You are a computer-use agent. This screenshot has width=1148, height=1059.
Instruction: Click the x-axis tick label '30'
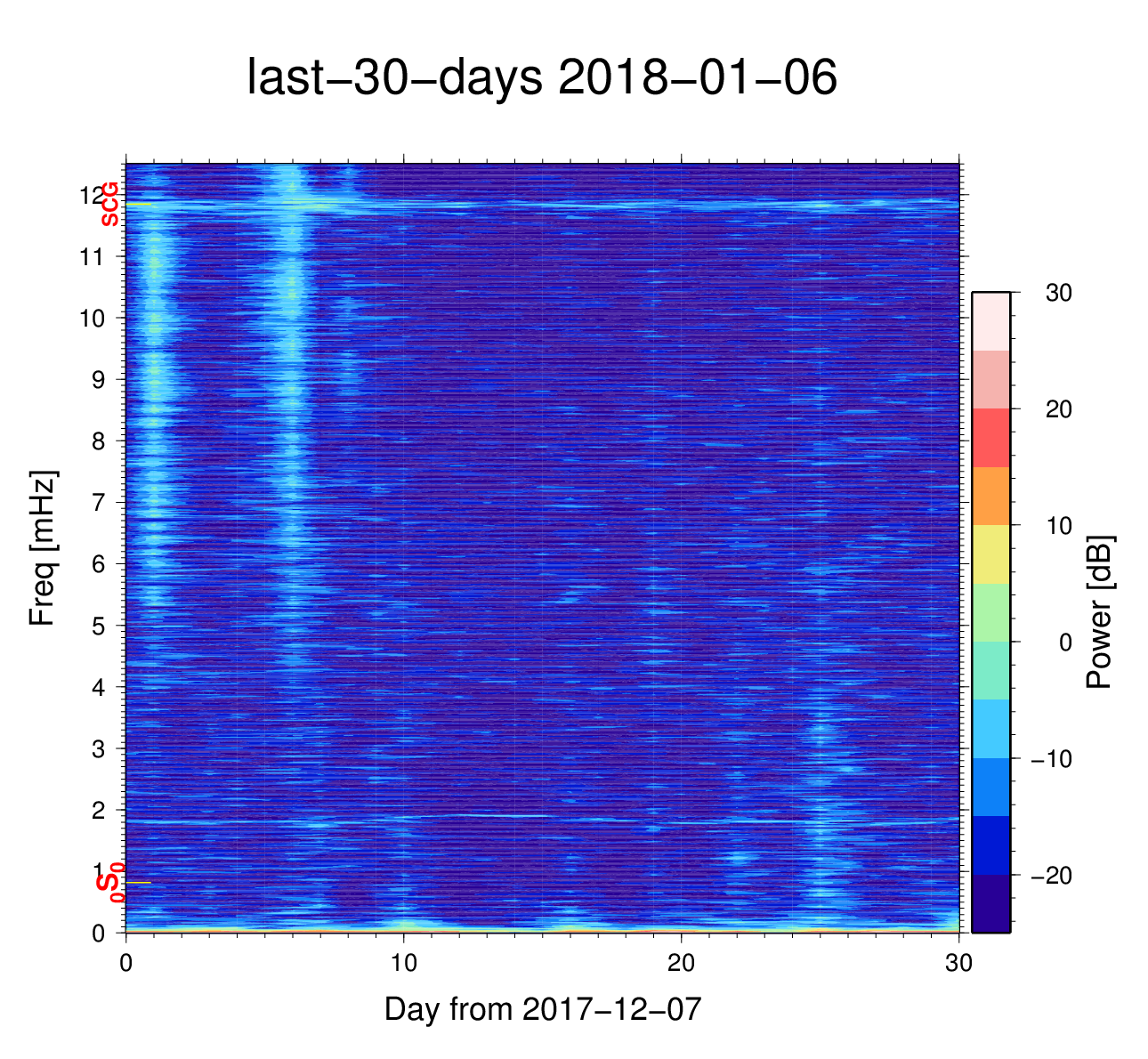[x=958, y=964]
